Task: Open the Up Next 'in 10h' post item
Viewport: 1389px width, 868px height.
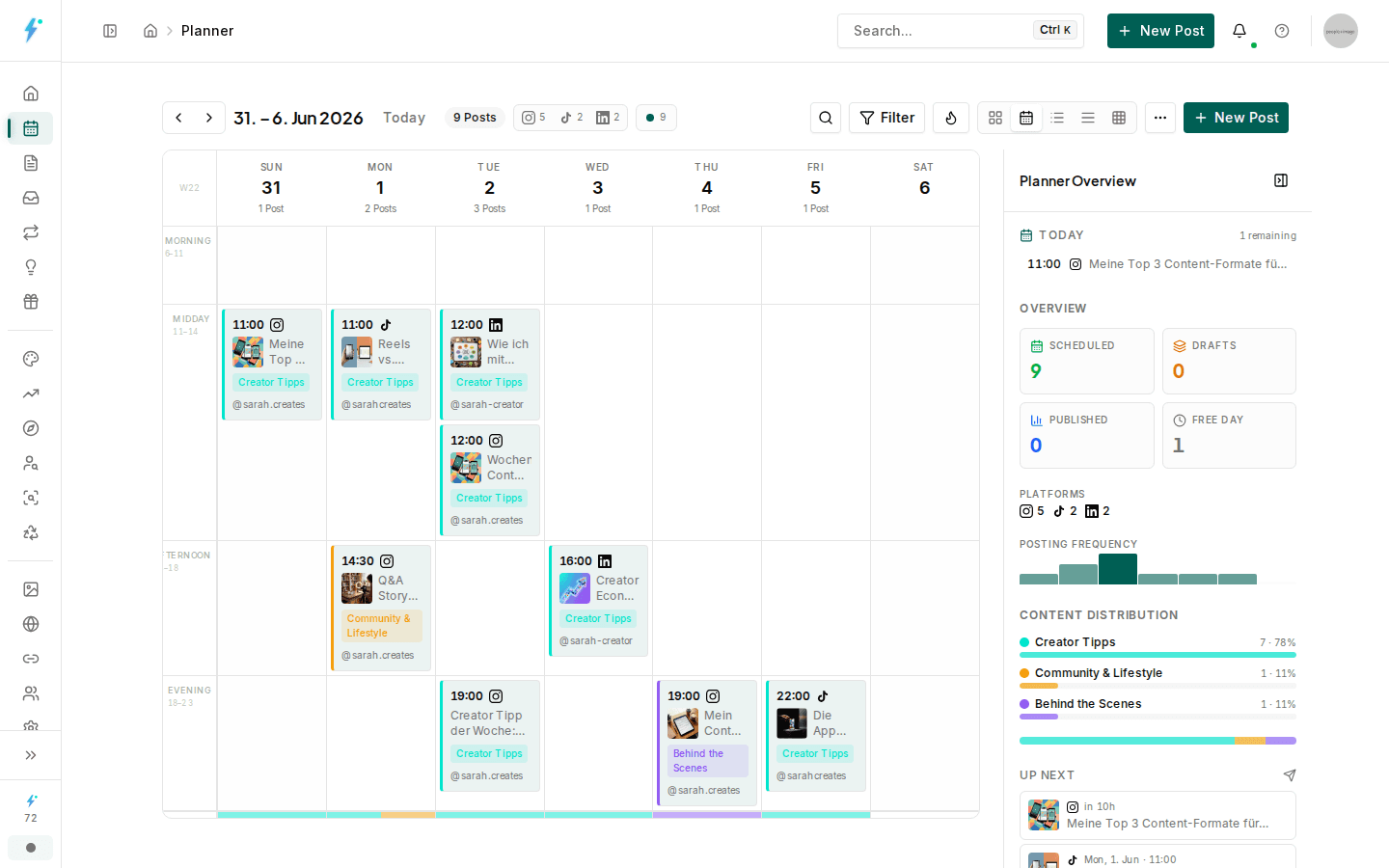Action: click(1157, 815)
